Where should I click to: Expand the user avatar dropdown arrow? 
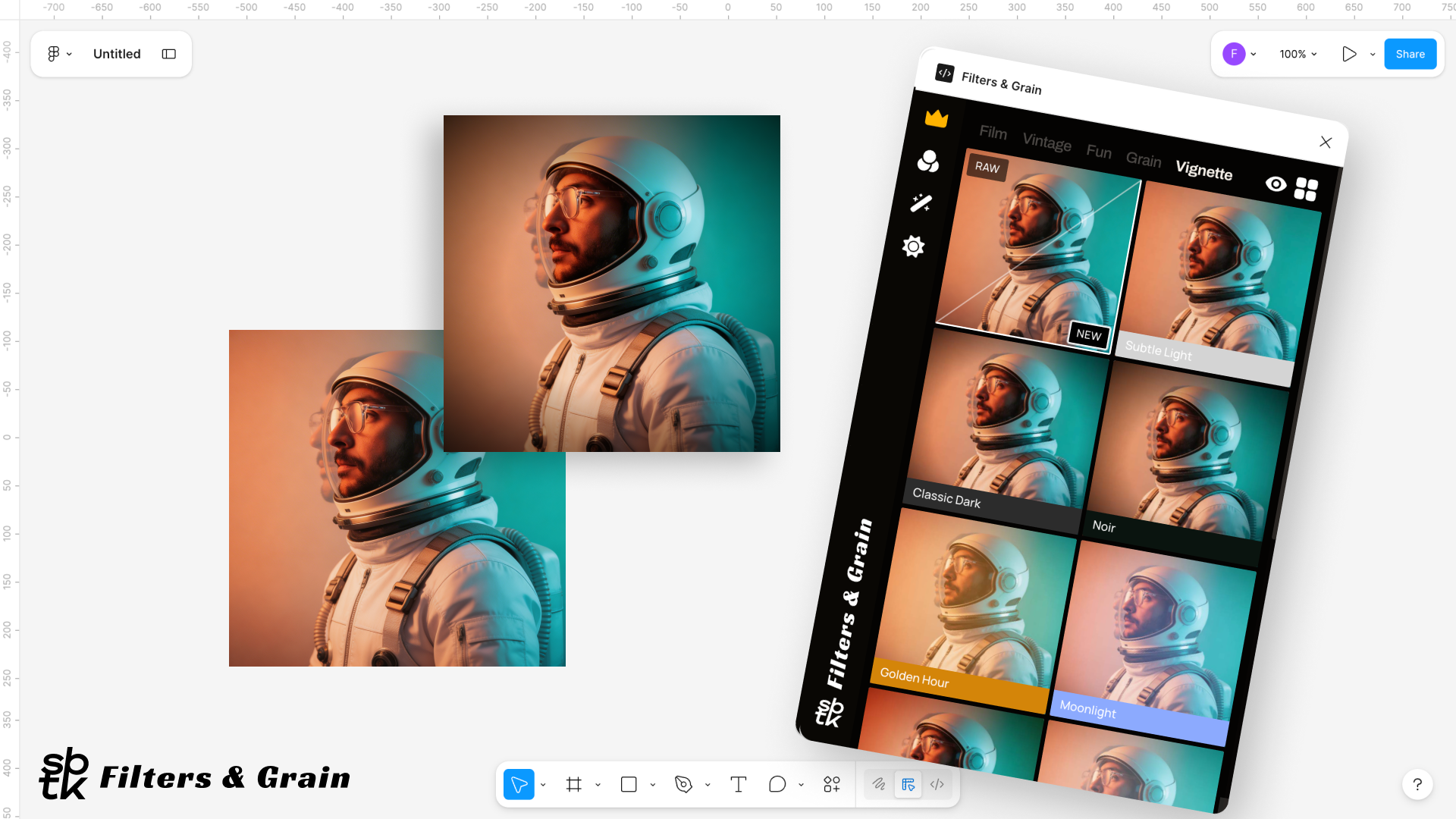coord(1254,54)
